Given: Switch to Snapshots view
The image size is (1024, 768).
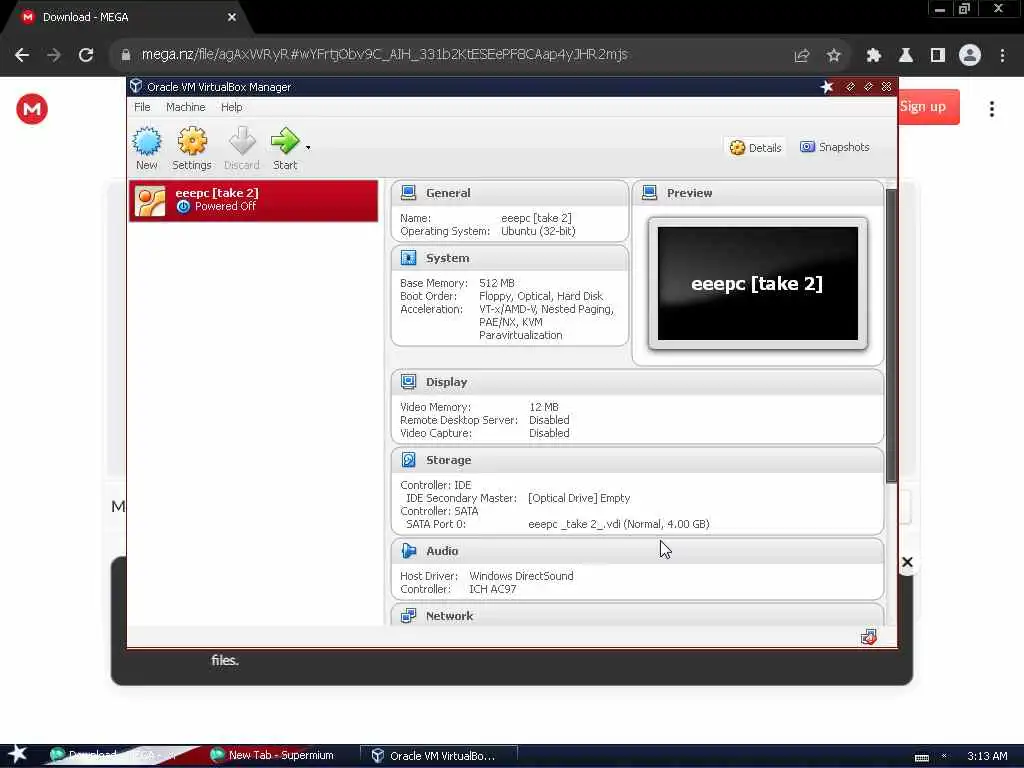Looking at the screenshot, I should coord(835,147).
